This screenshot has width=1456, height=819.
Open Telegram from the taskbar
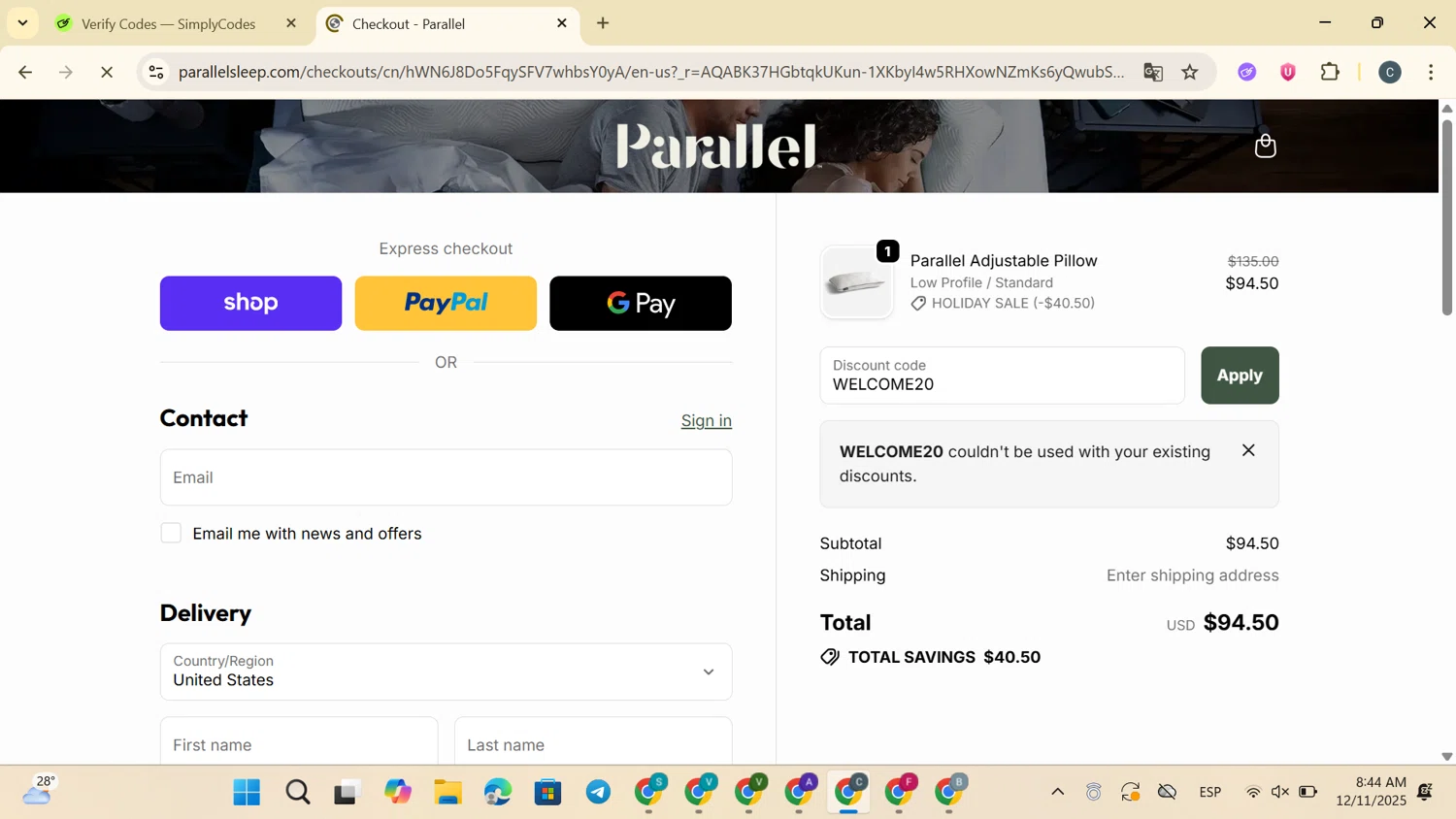[599, 793]
